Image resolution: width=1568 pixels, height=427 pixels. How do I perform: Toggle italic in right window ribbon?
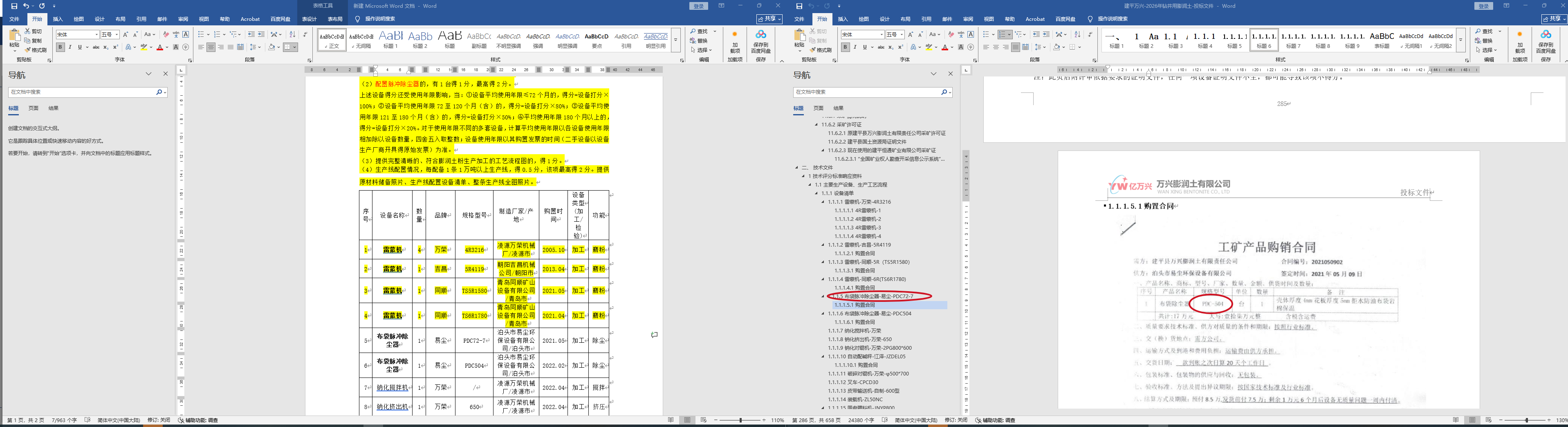click(x=855, y=47)
